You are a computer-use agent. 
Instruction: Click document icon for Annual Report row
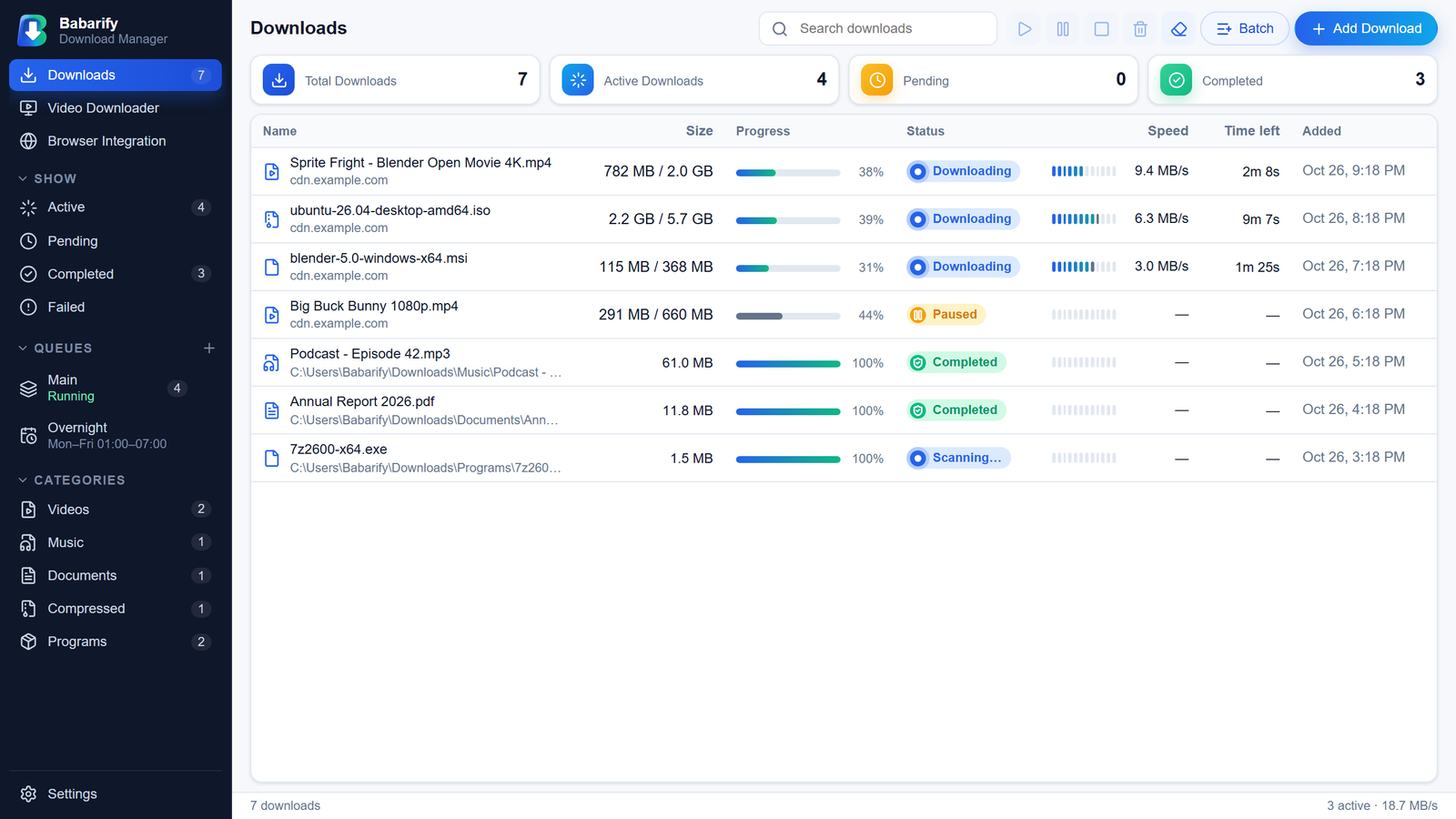[271, 410]
